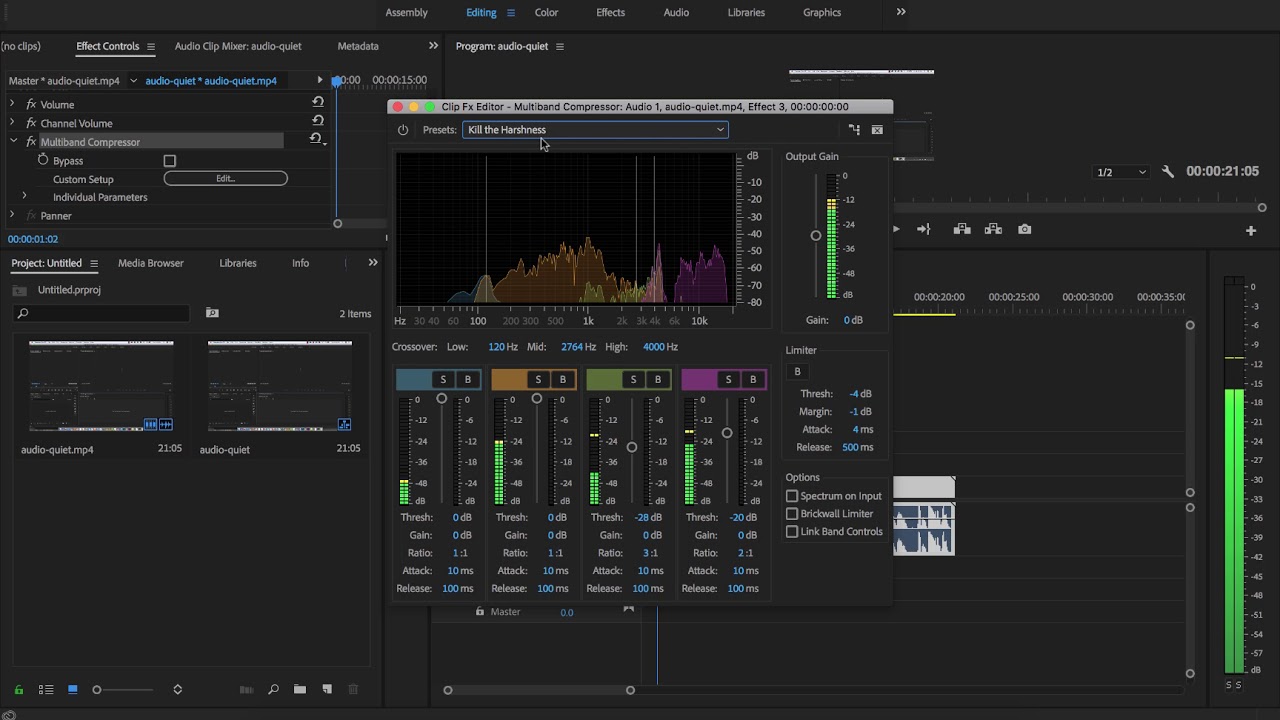Open the Libraries workspace tab at top
The height and width of the screenshot is (720, 1280).
(x=746, y=12)
